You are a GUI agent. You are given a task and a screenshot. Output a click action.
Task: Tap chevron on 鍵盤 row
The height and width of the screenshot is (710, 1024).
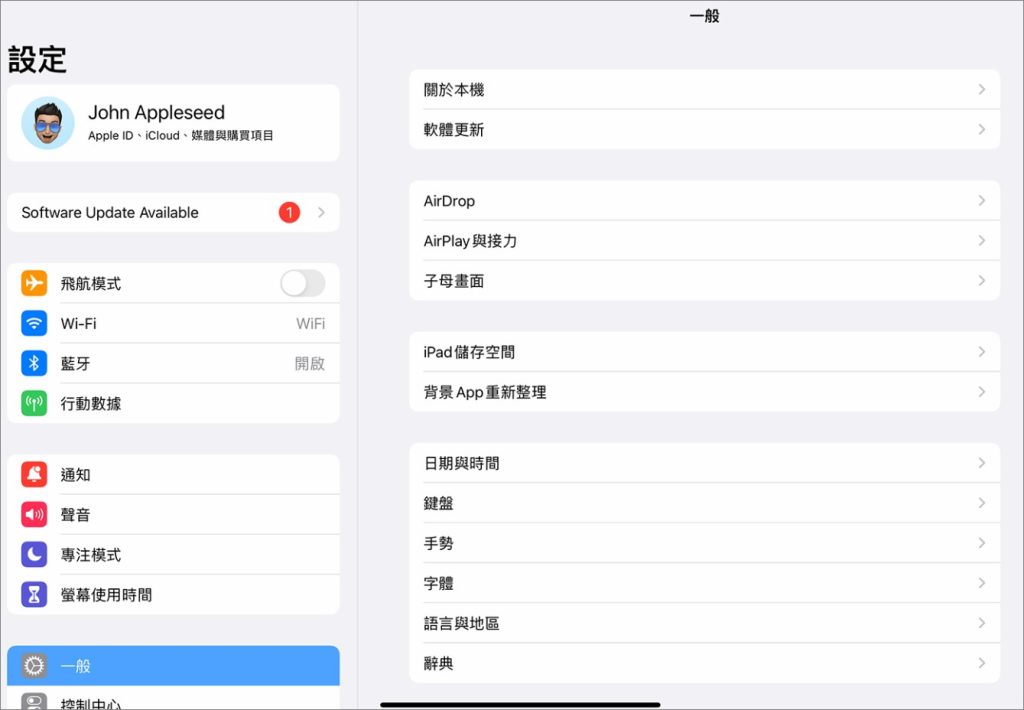coord(982,503)
